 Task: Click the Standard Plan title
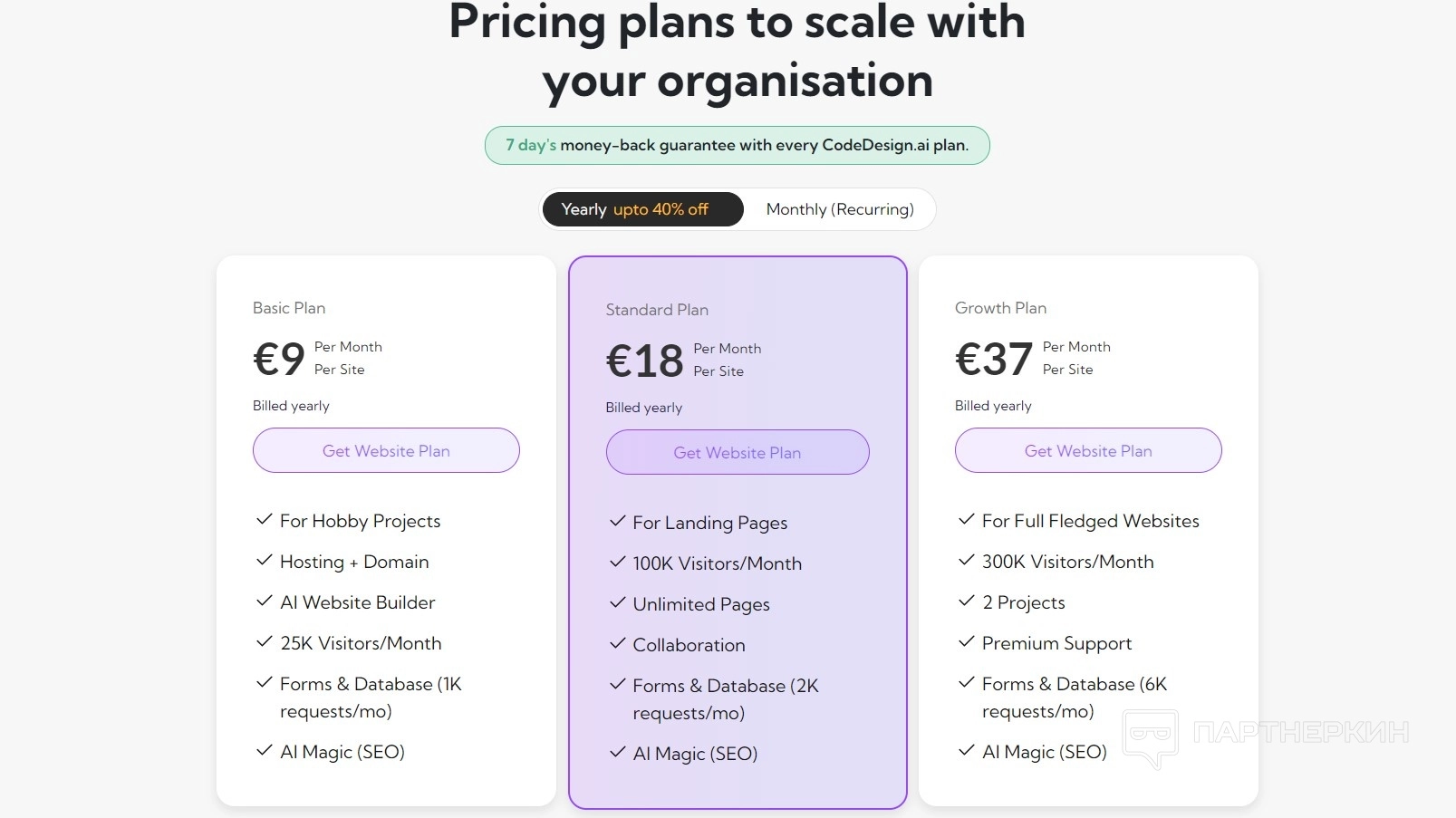coord(657,310)
